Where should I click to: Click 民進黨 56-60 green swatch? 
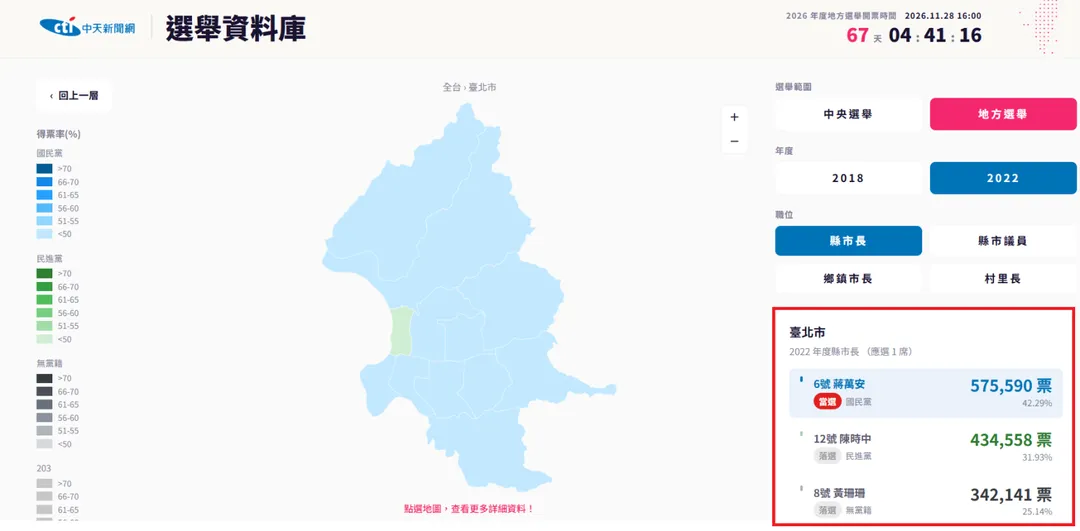pos(45,313)
